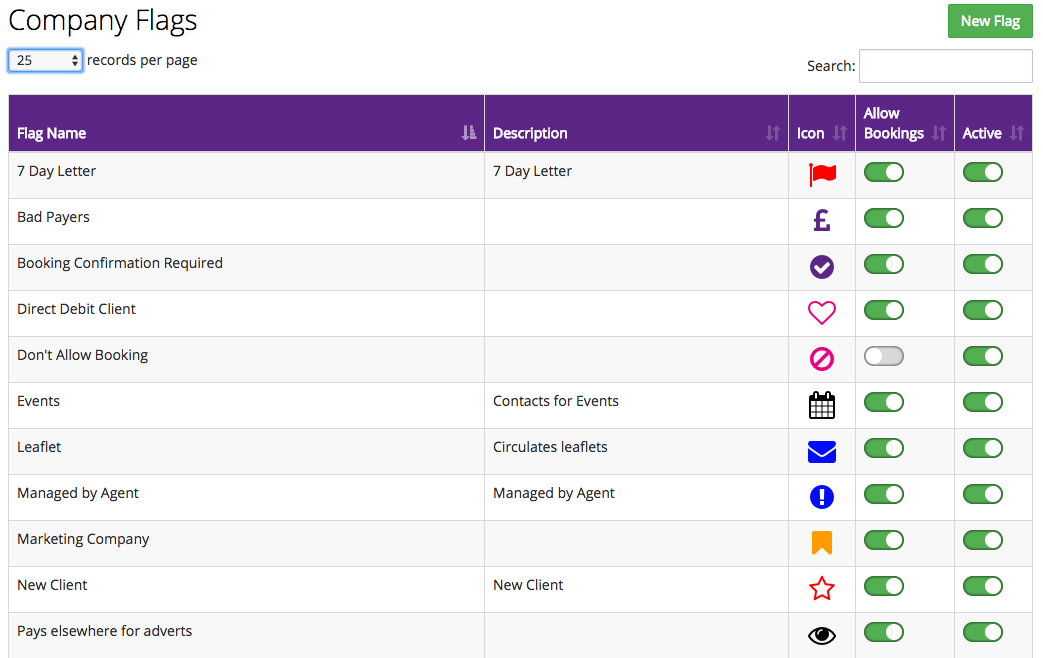Screen dimensions: 1043x658
Task: Click the bookmark icon for Marketing Company
Action: point(821,541)
